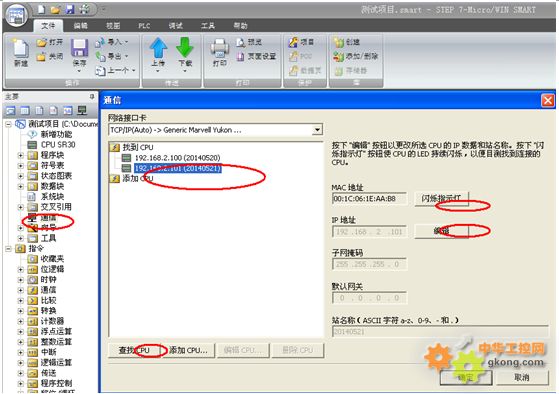The width and height of the screenshot is (559, 394).
Task: Expand the 时钟 instruction folder
Action: point(21,280)
